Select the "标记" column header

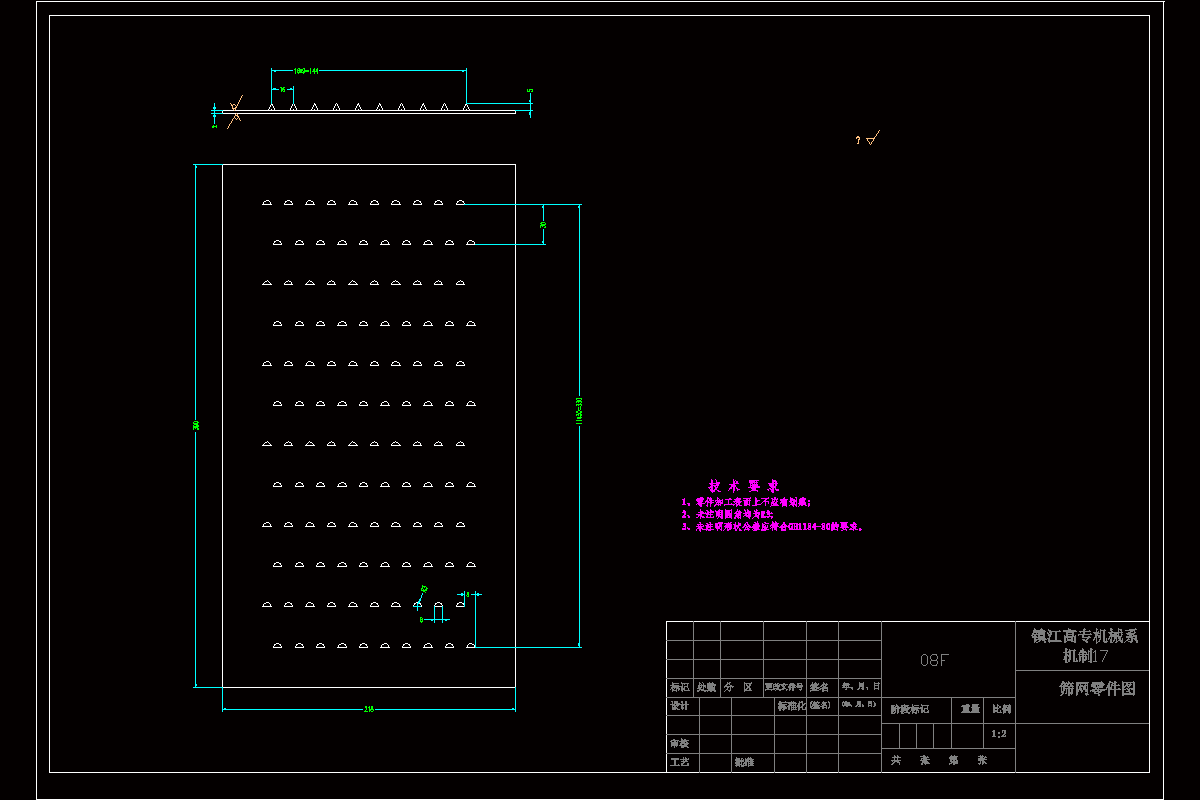pyautogui.click(x=679, y=687)
